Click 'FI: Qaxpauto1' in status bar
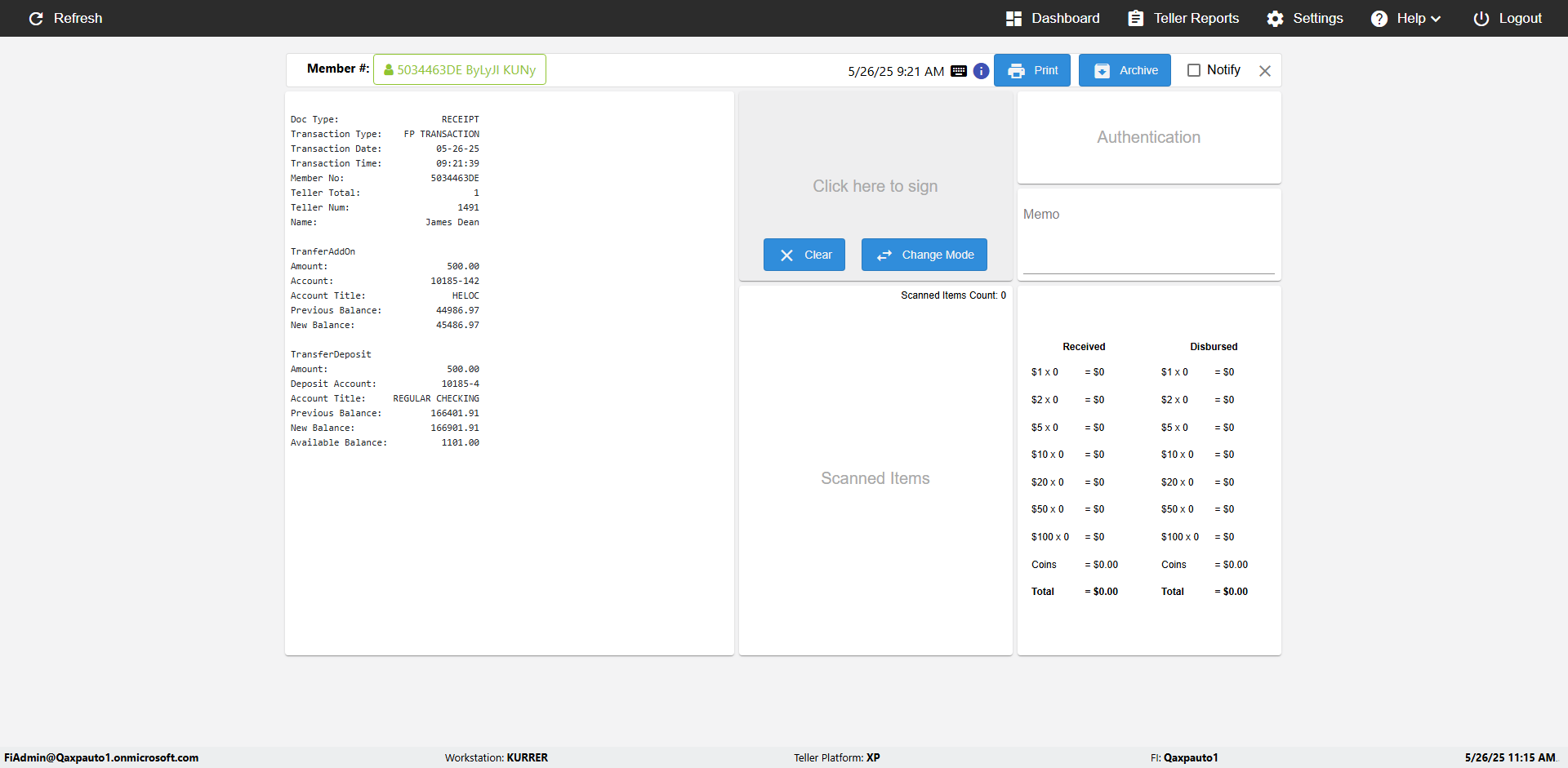 click(x=1184, y=757)
